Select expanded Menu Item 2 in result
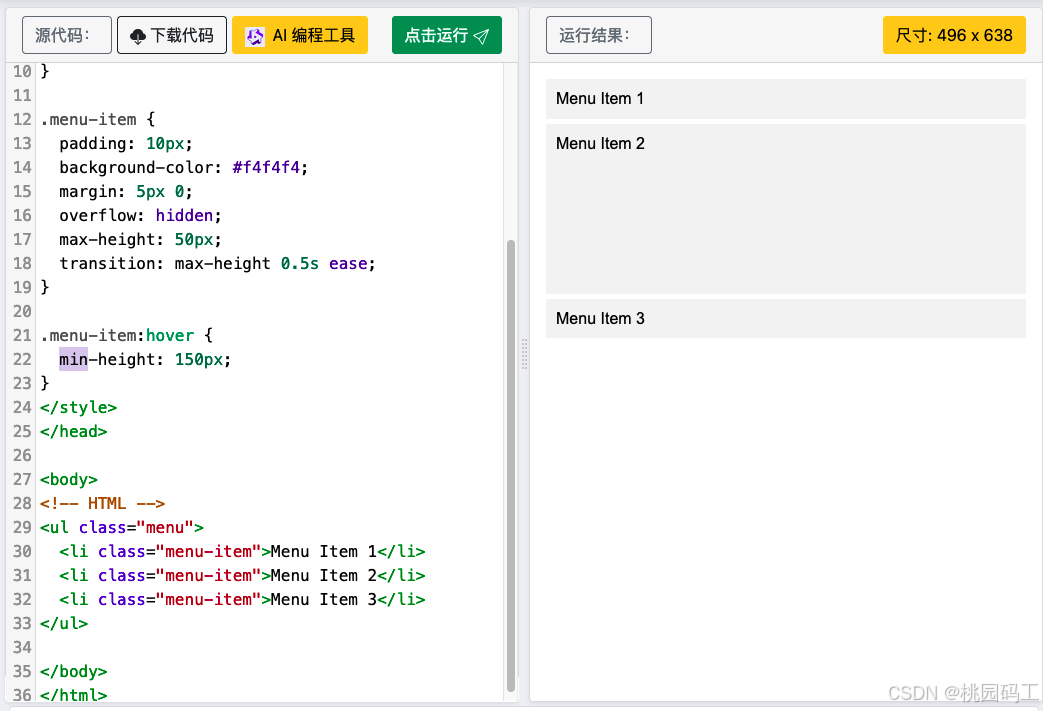Viewport: 1043px width, 711px height. 786,208
